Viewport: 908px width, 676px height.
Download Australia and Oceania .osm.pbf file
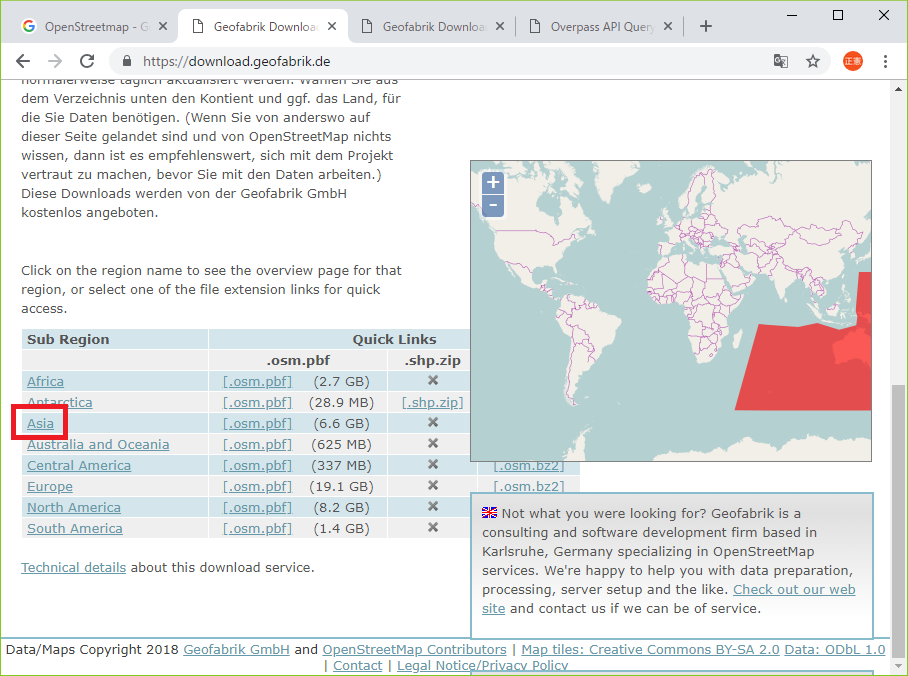pos(257,444)
